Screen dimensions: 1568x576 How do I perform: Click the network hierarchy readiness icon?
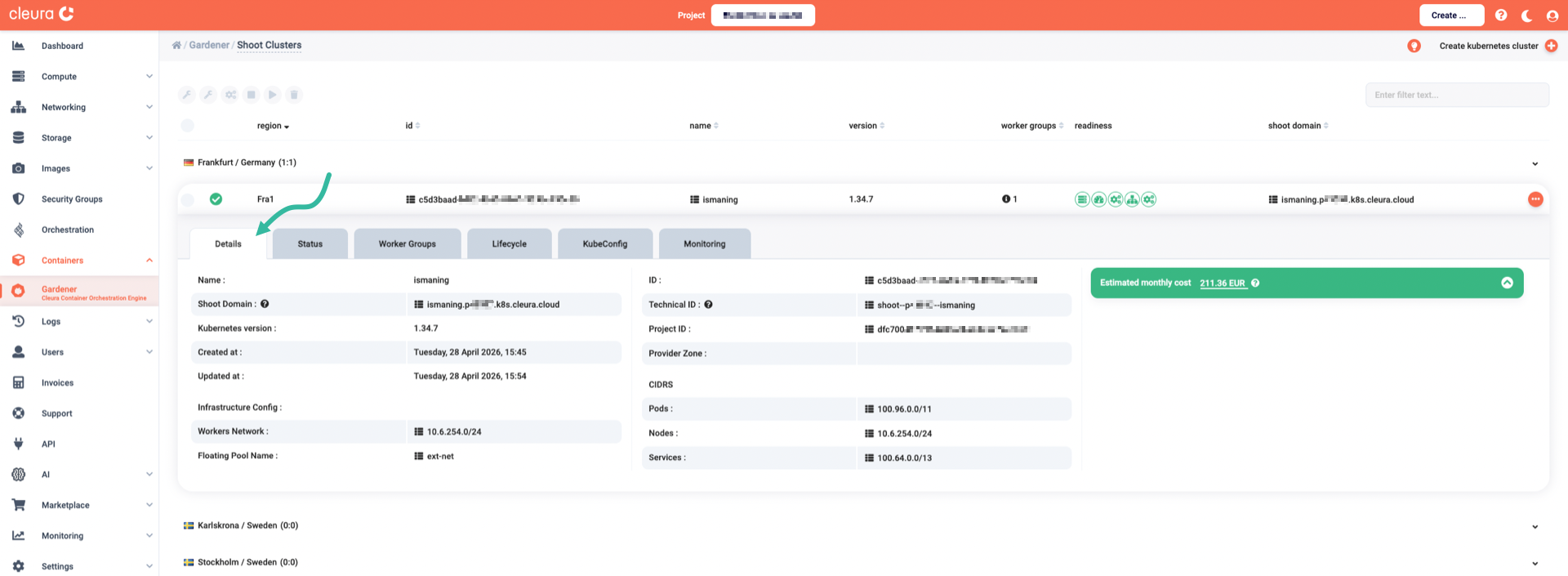[x=1132, y=199]
